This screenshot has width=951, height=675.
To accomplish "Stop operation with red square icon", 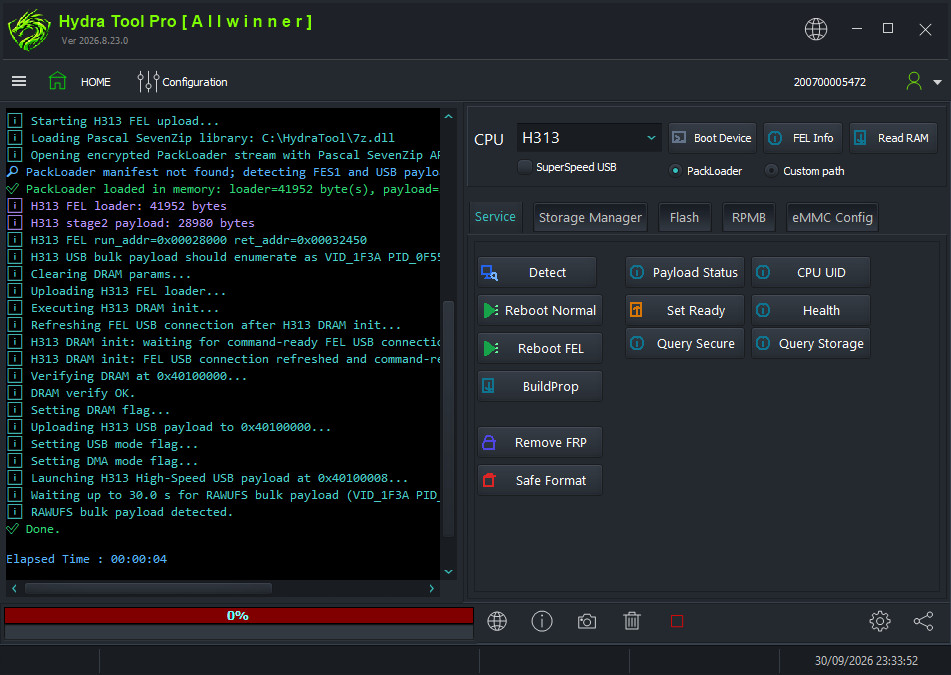I will [677, 621].
